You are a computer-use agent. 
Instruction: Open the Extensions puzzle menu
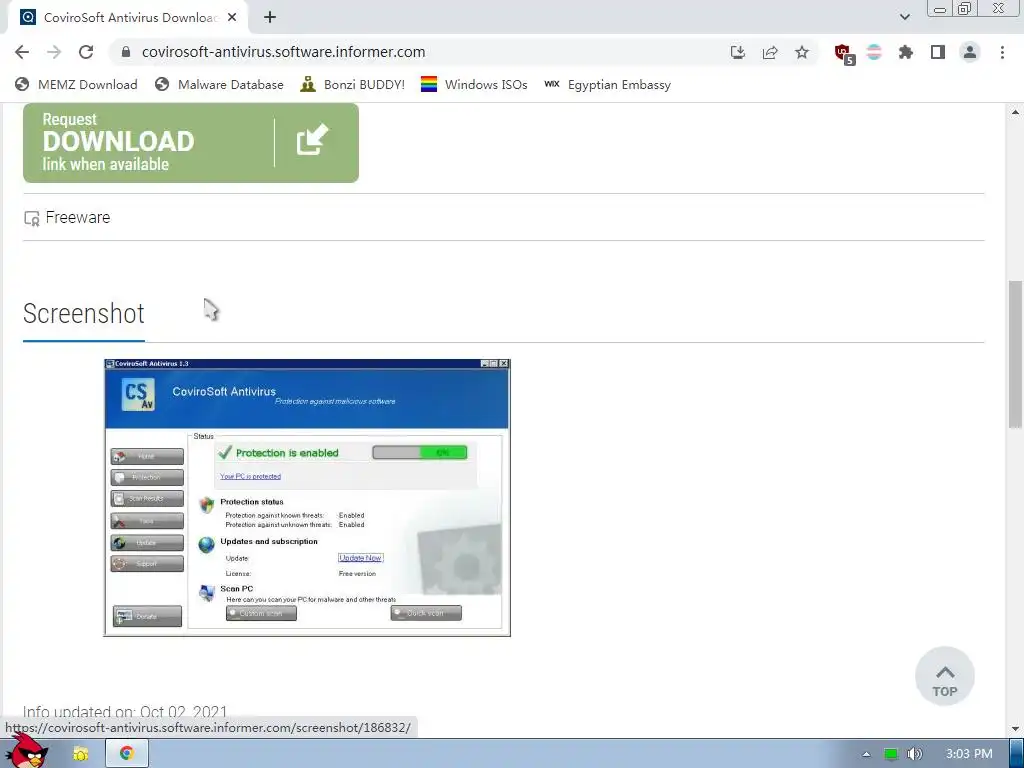(906, 52)
